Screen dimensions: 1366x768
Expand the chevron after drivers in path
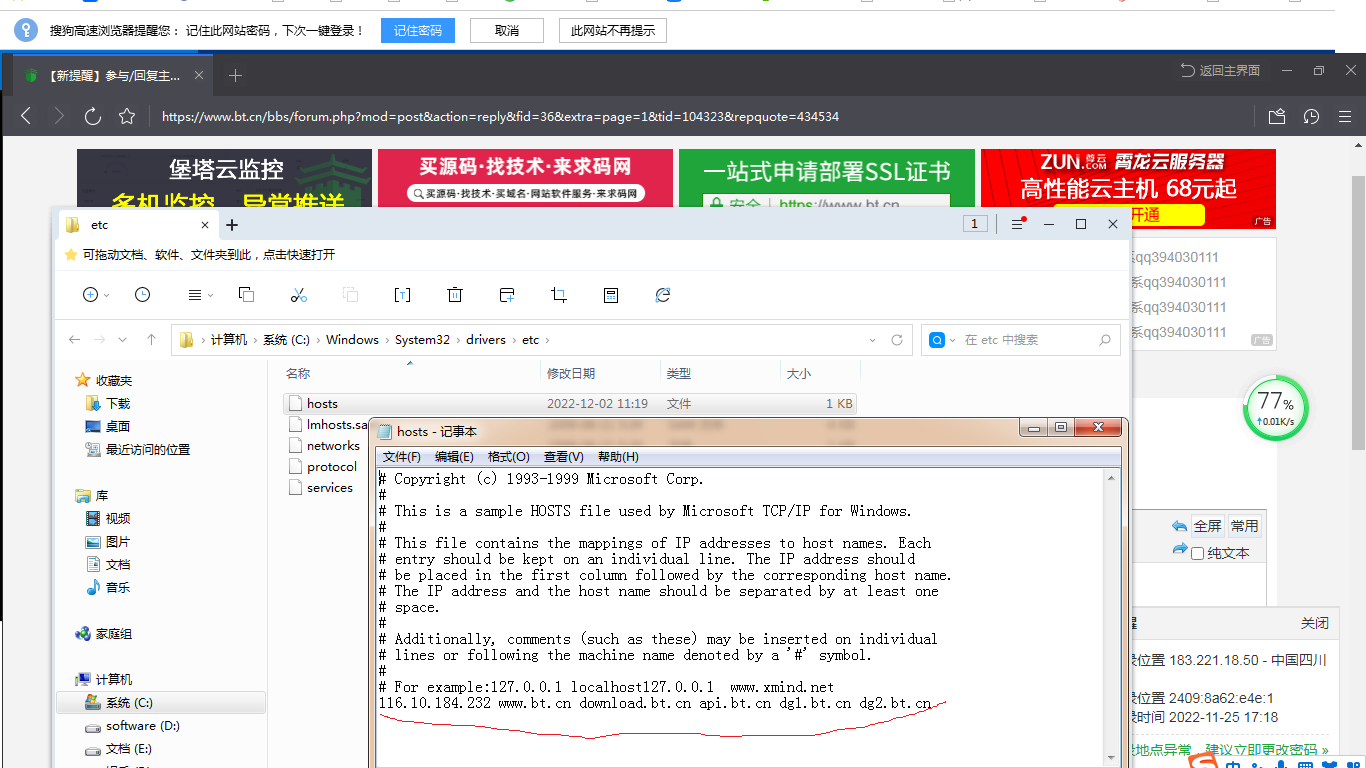point(513,340)
